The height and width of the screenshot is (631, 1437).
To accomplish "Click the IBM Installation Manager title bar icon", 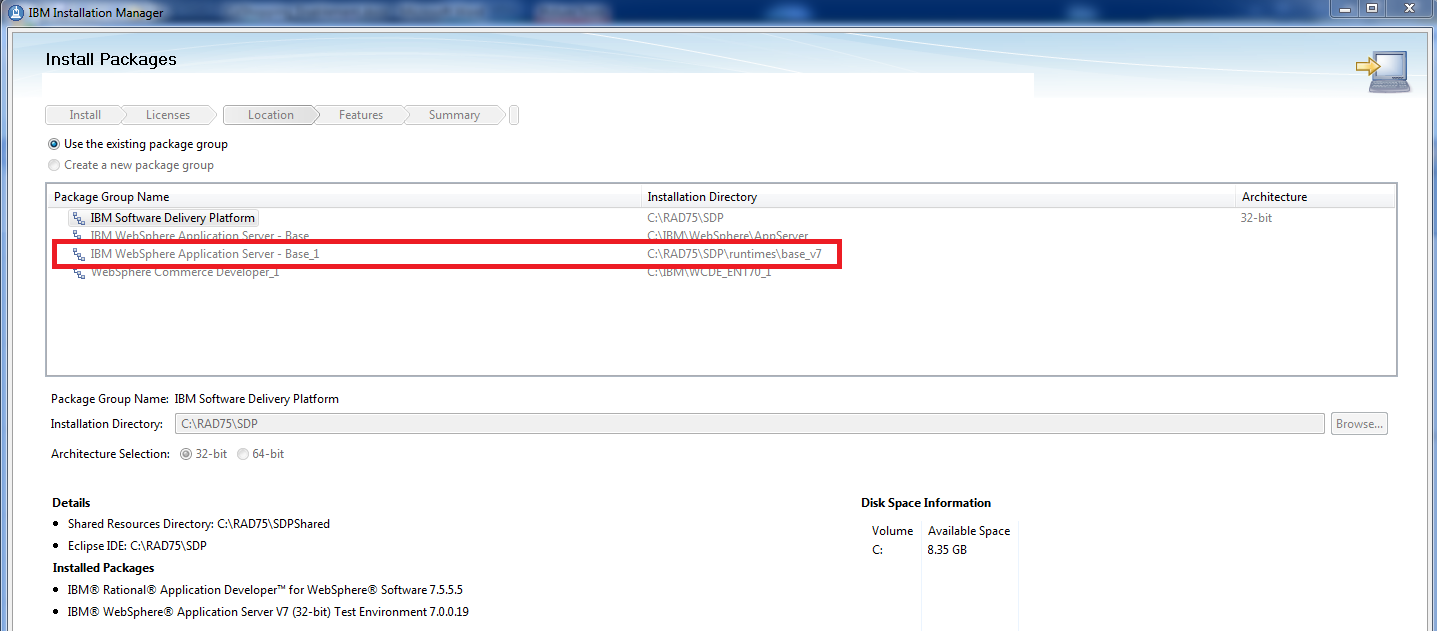I will point(16,13).
